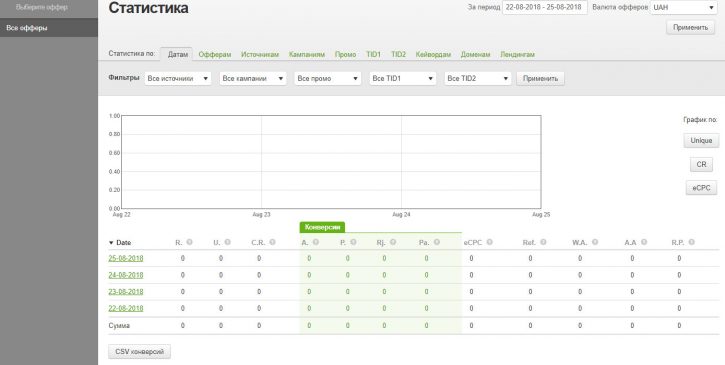The height and width of the screenshot is (365, 725).
Task: Click the eCPC column header text
Action: [473, 242]
